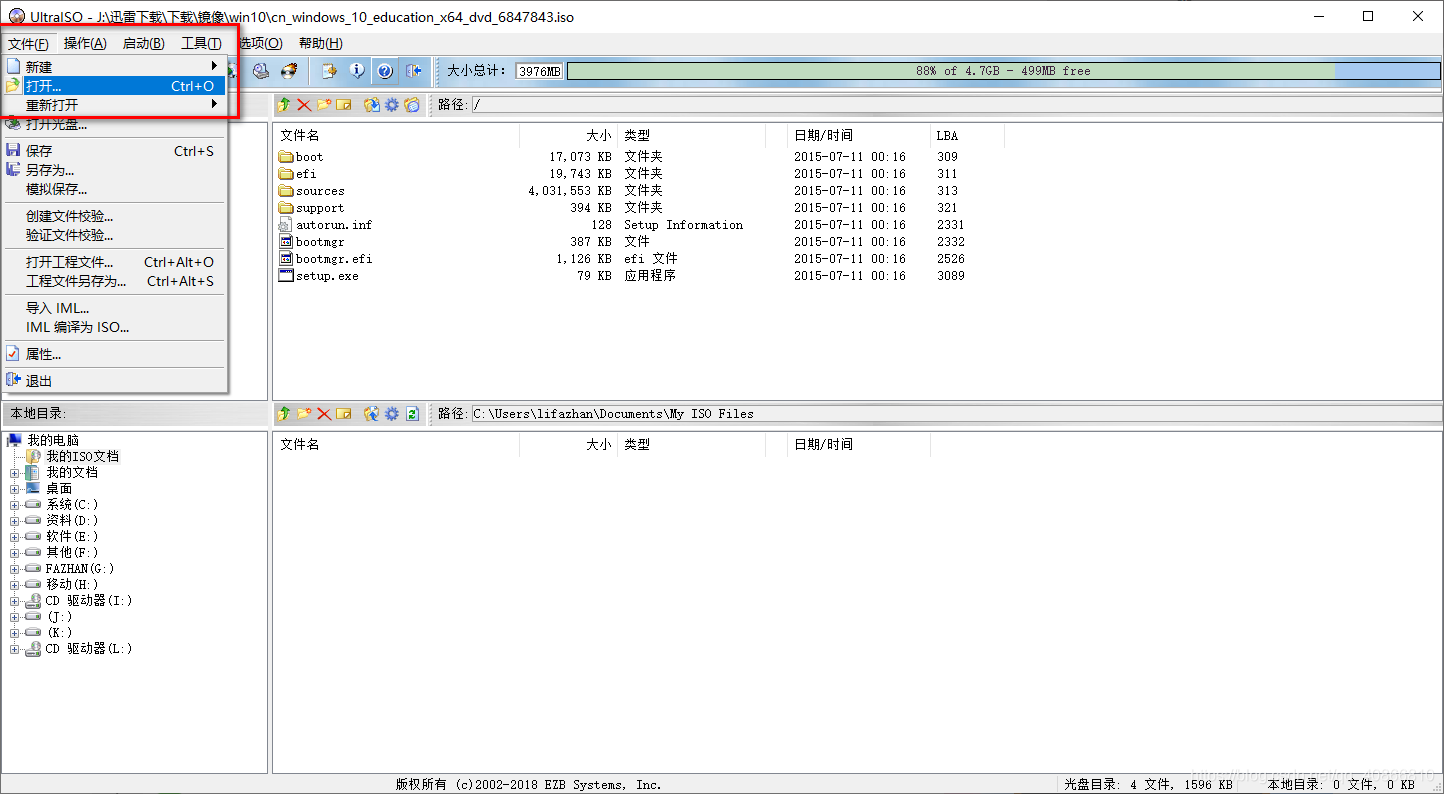Click the red X delete icon in the ISO pane toolbar

[x=304, y=104]
